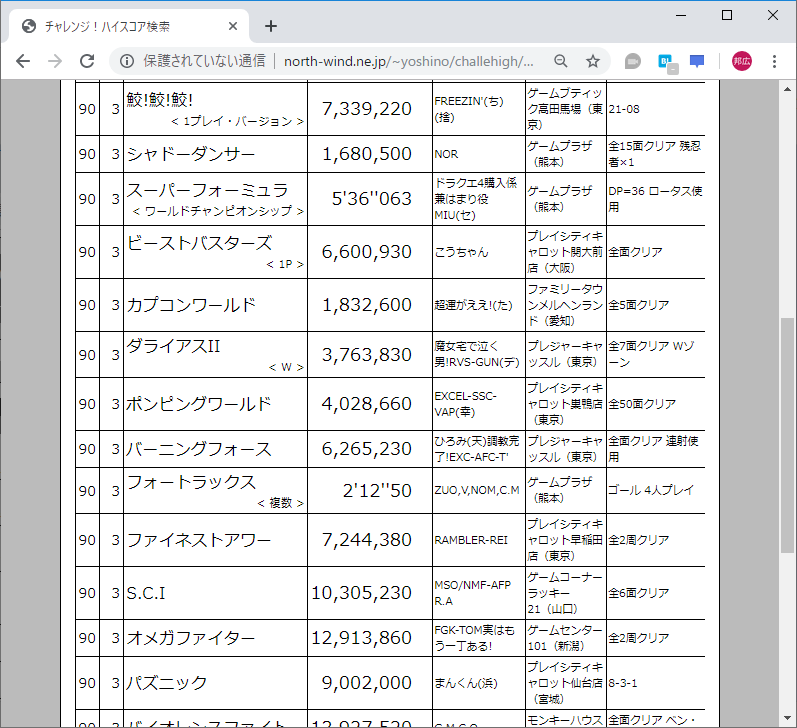Click player name こうちゃん
This screenshot has height=728, width=797.
462,252
